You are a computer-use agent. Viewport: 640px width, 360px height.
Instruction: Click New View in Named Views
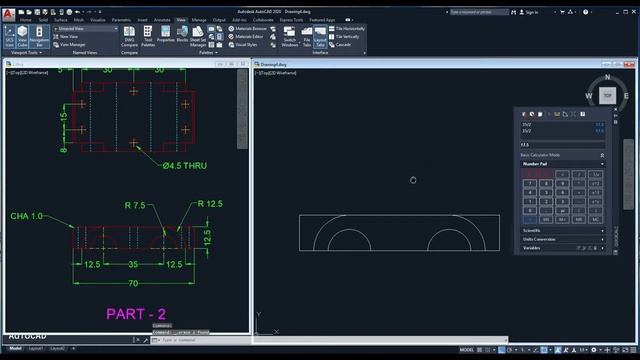tap(65, 36)
